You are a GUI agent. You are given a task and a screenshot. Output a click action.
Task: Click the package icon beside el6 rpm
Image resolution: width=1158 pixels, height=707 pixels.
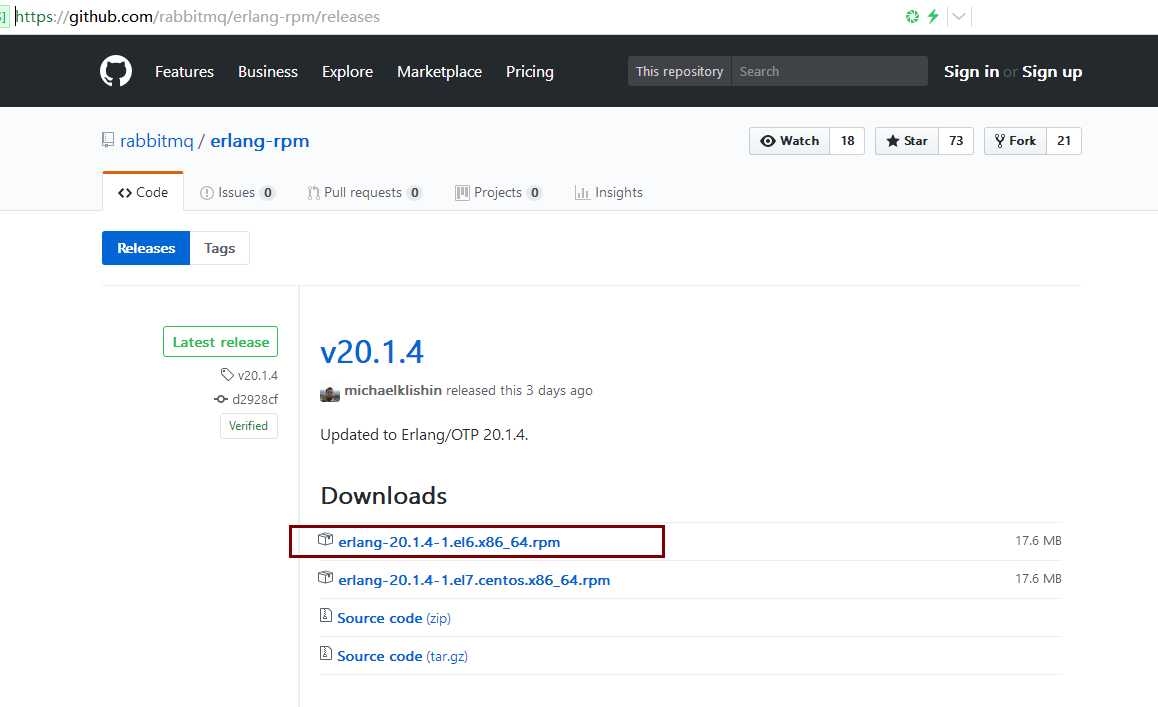(325, 539)
